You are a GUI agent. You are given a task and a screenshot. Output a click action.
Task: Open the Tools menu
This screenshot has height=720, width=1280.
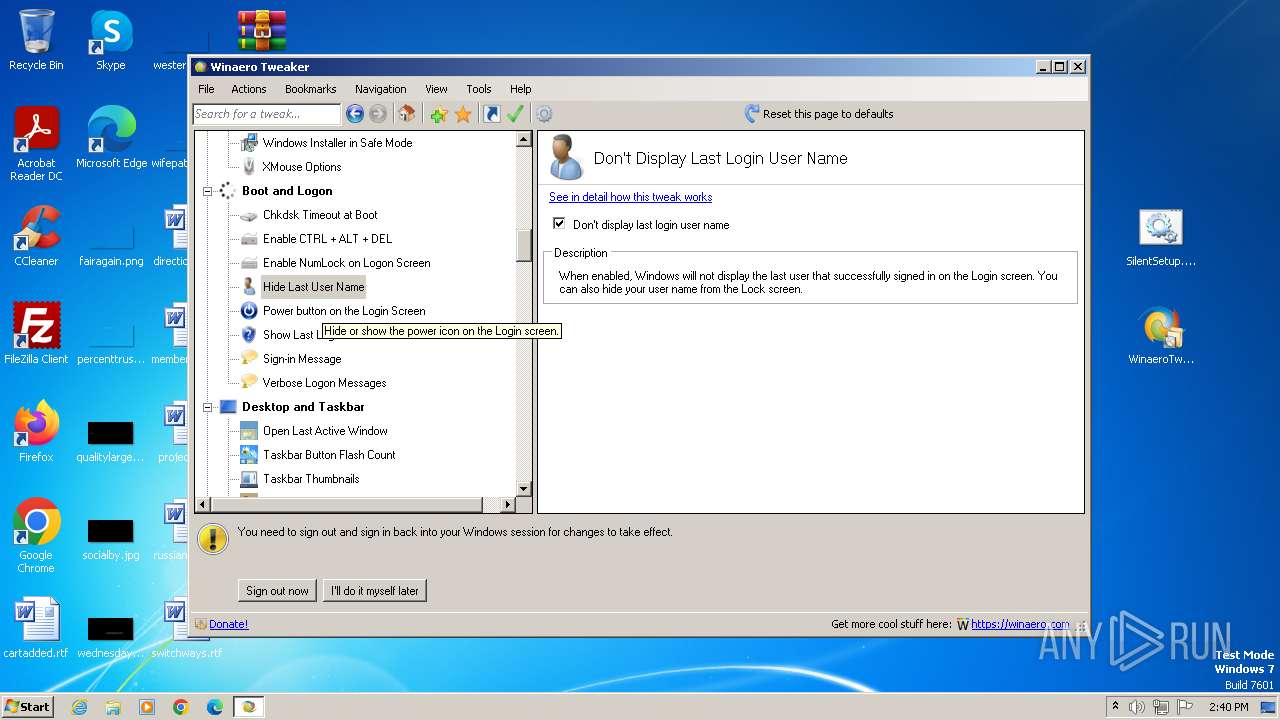(x=479, y=89)
